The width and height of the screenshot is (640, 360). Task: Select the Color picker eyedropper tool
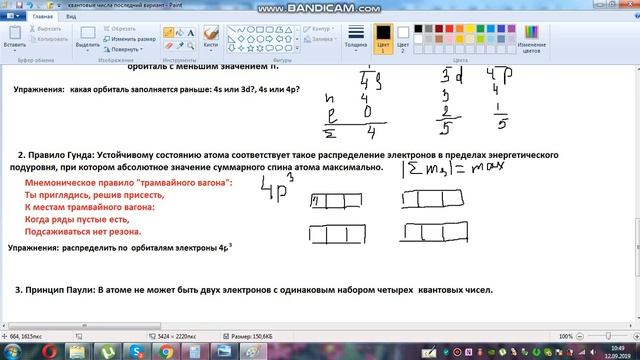[x=179, y=46]
